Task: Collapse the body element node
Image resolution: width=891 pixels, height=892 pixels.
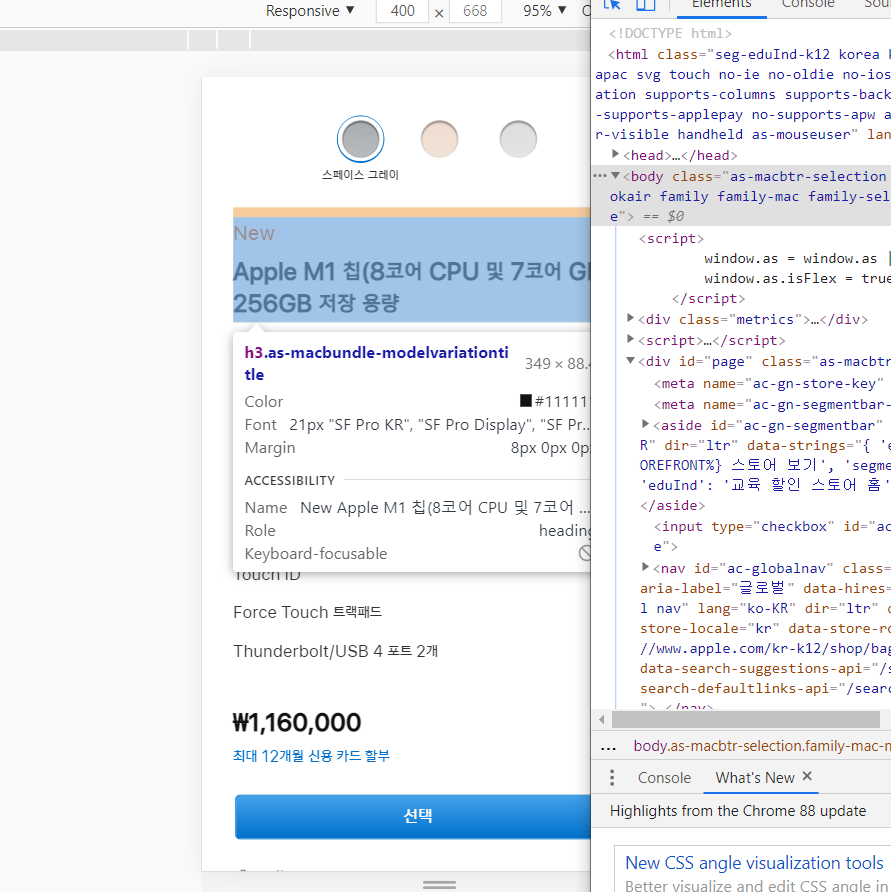Action: (615, 176)
